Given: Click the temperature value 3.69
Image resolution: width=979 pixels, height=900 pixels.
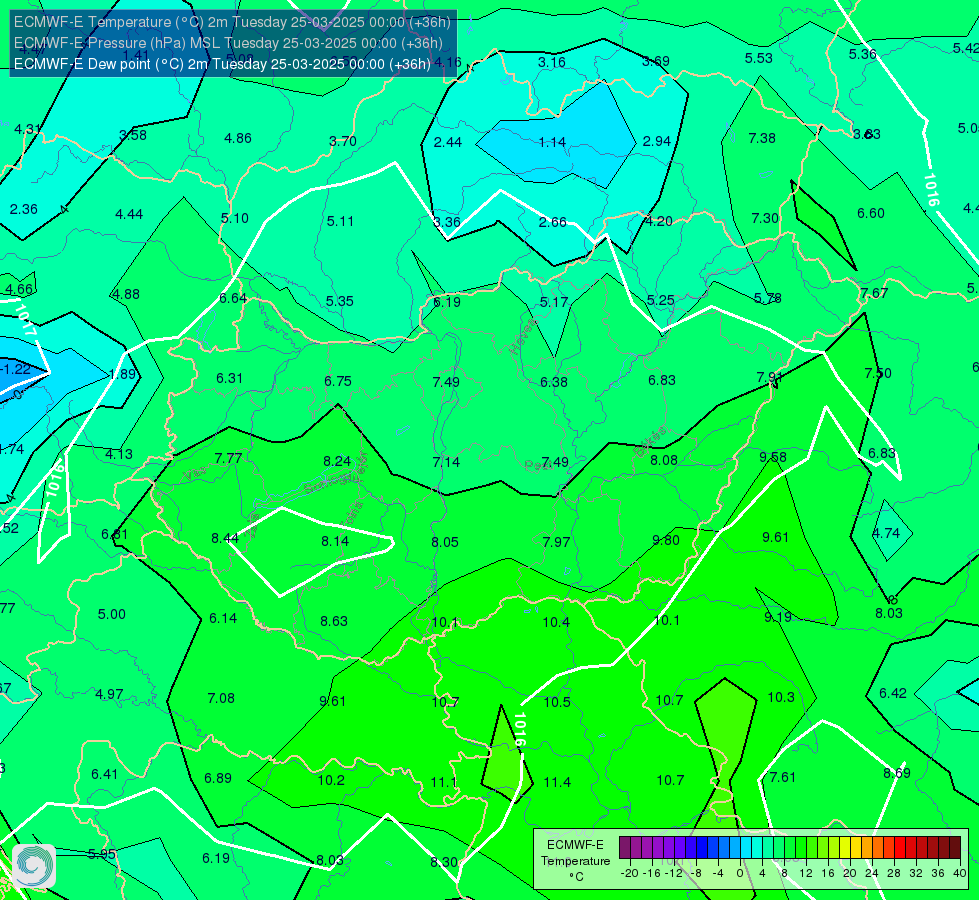Looking at the screenshot, I should pos(656,61).
